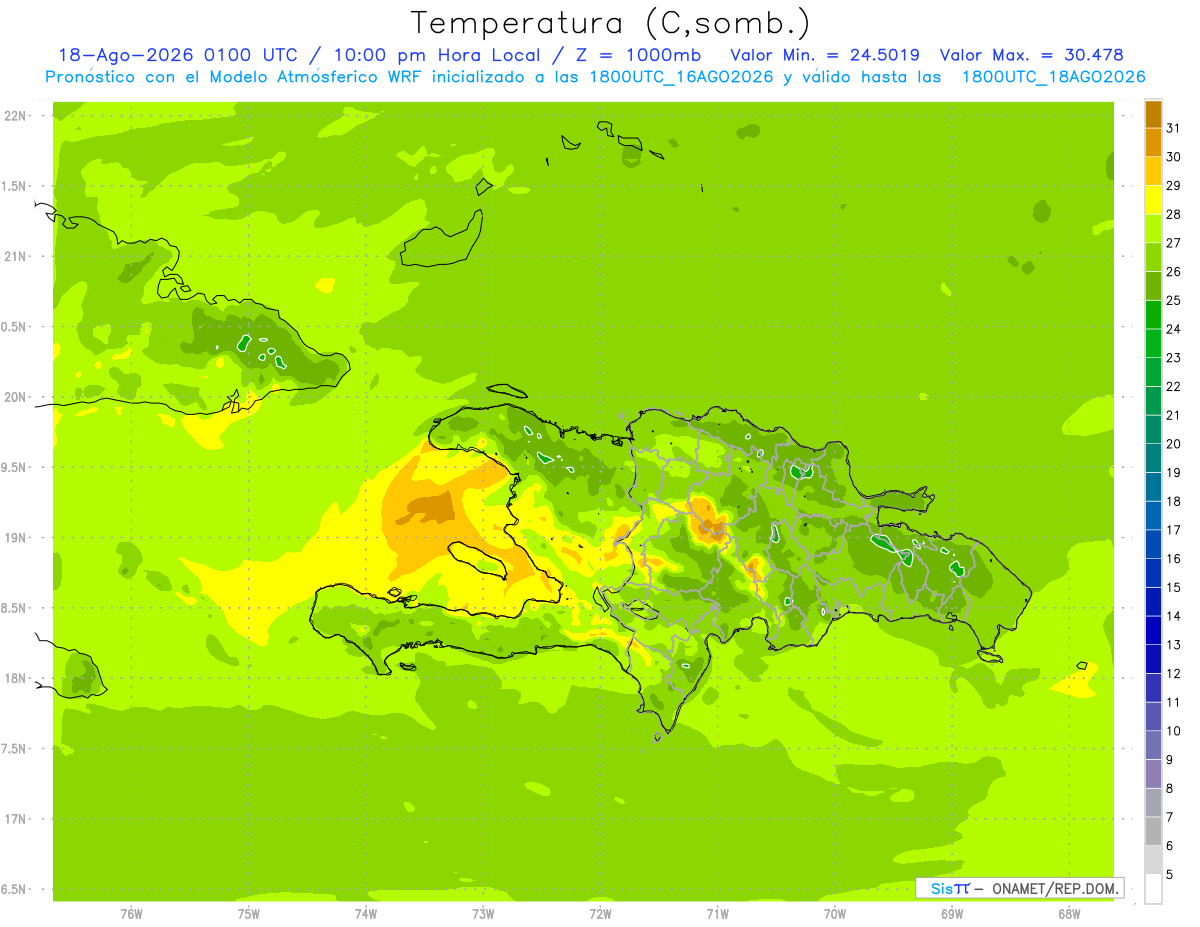Click the '19N' latitude label

point(16,538)
